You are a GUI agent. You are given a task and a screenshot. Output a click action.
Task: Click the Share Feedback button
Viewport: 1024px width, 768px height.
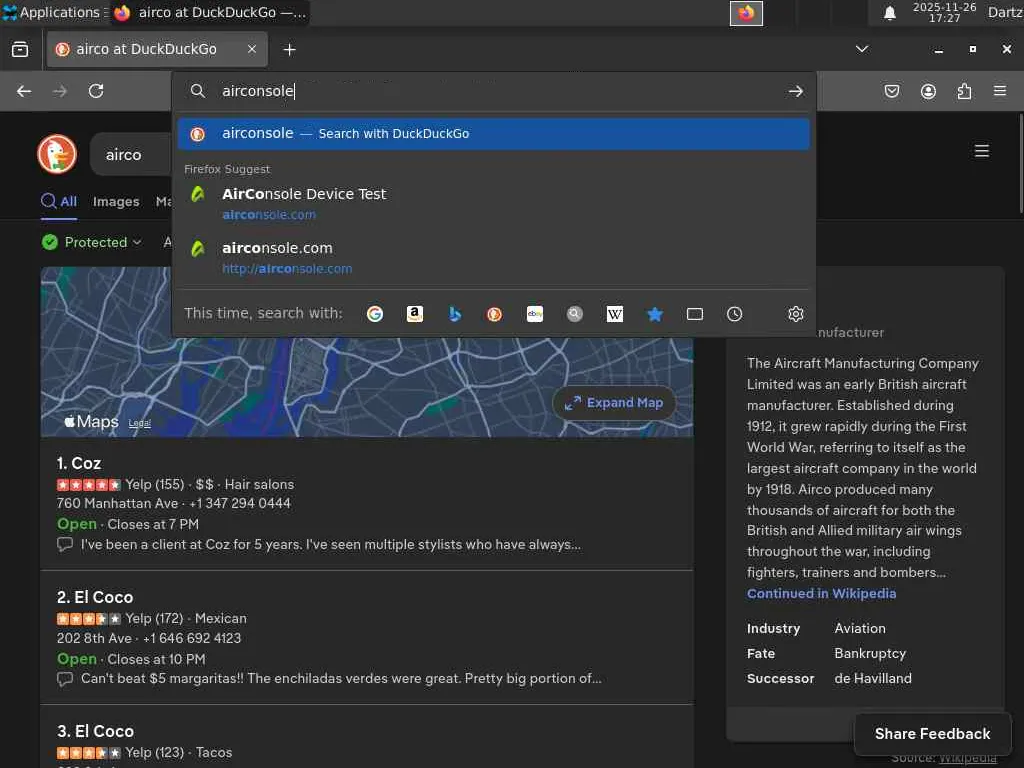(933, 734)
